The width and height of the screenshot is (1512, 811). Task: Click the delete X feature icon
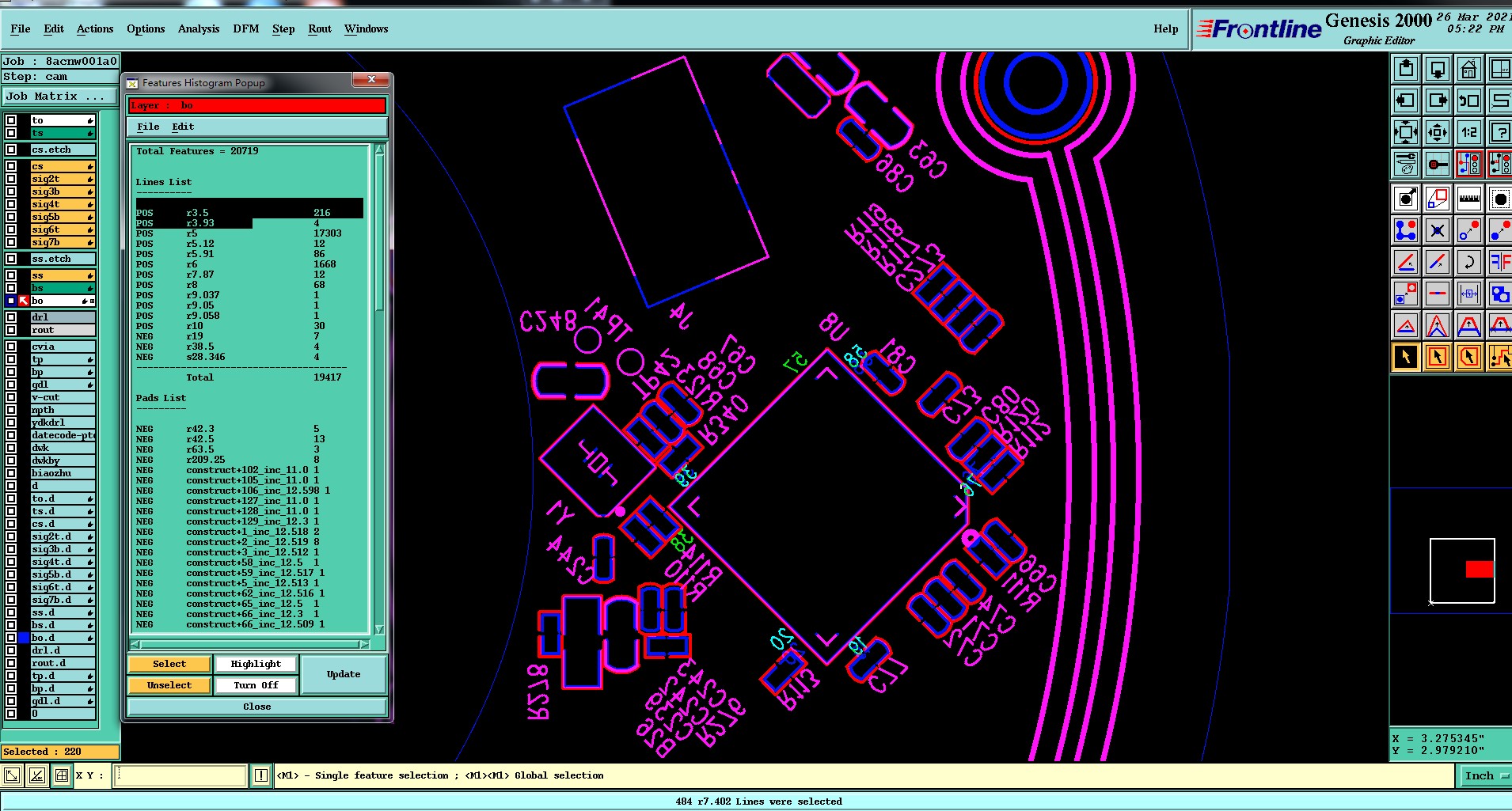tap(1438, 230)
